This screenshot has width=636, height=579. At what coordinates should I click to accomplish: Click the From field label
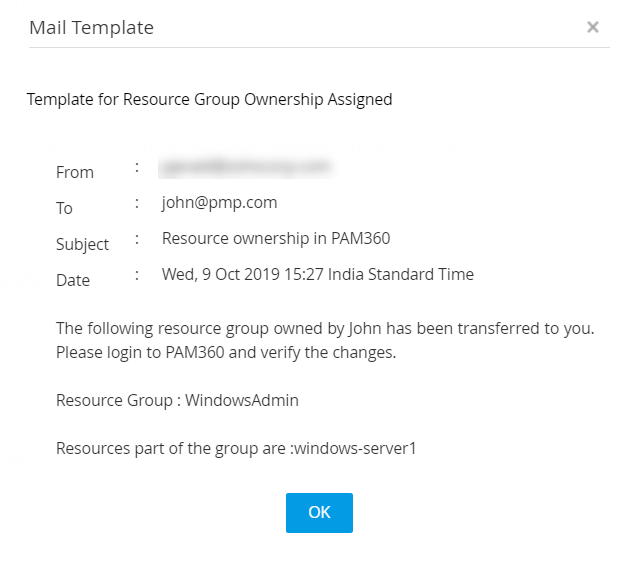click(x=75, y=172)
